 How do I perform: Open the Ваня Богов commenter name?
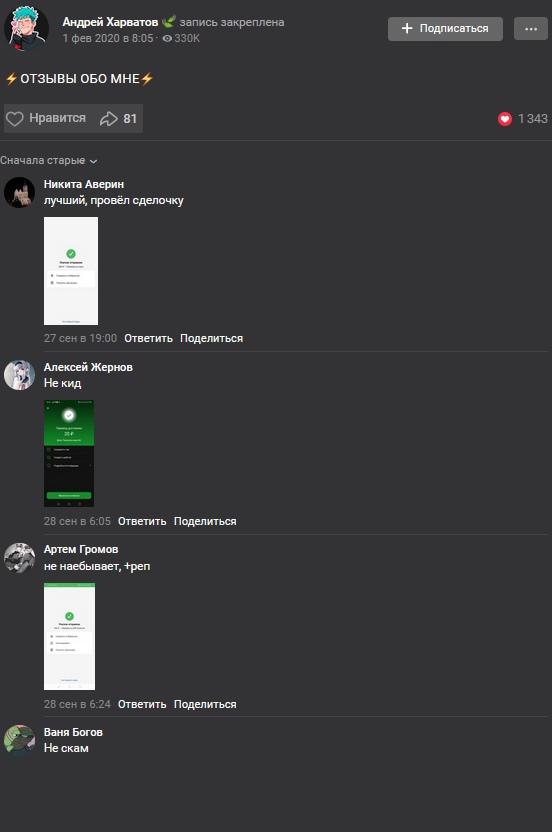73,732
